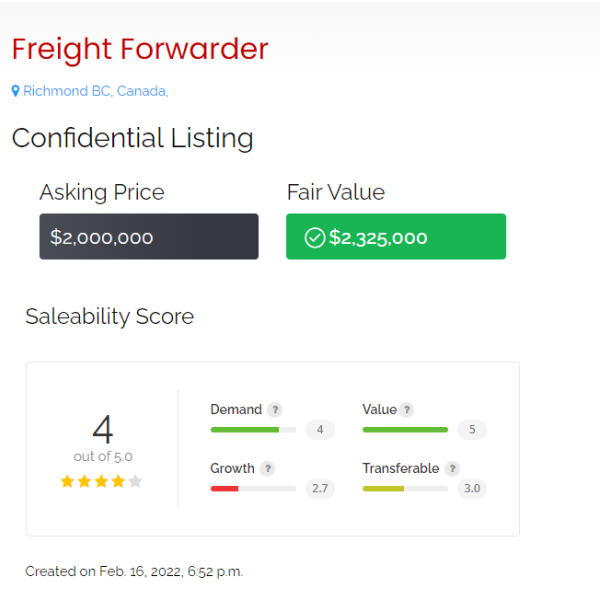Click the Value score progress bar
The height and width of the screenshot is (600, 600).
pyautogui.click(x=405, y=430)
